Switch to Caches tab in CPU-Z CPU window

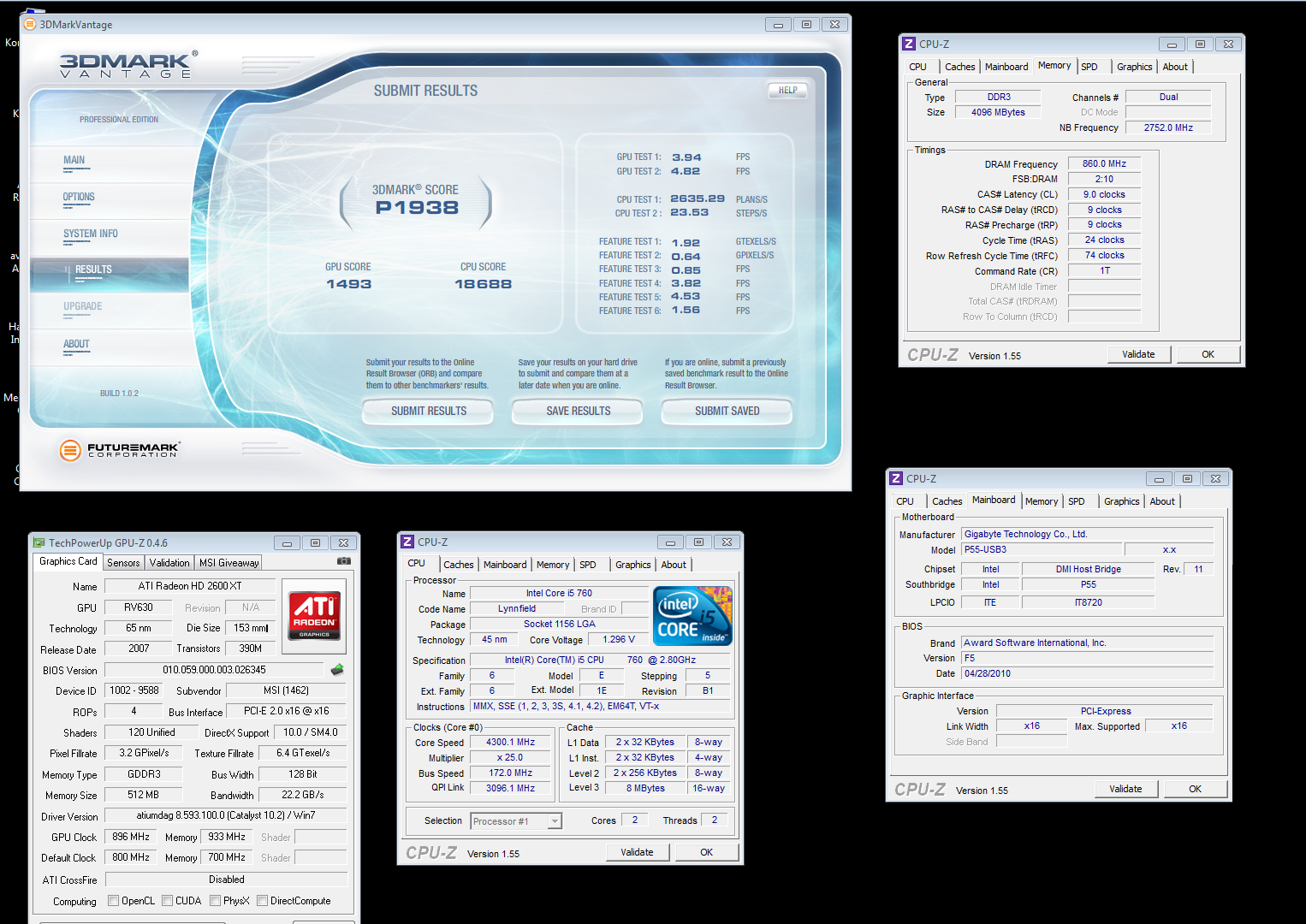pyautogui.click(x=458, y=565)
